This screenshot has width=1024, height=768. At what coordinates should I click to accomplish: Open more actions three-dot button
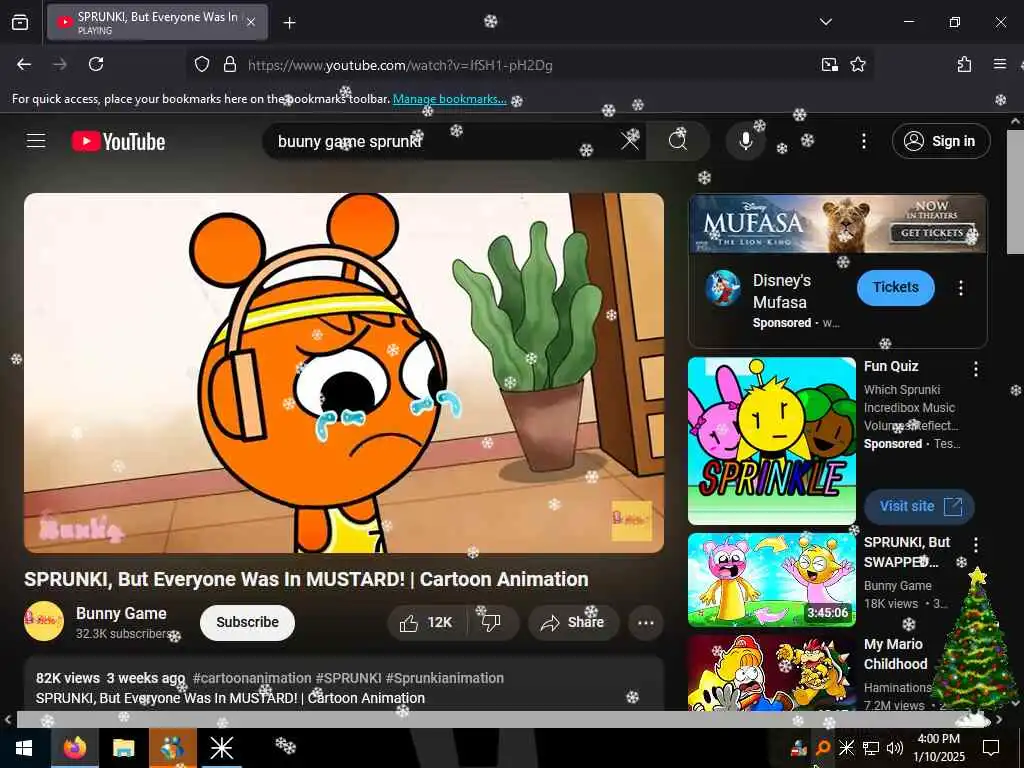(x=646, y=623)
